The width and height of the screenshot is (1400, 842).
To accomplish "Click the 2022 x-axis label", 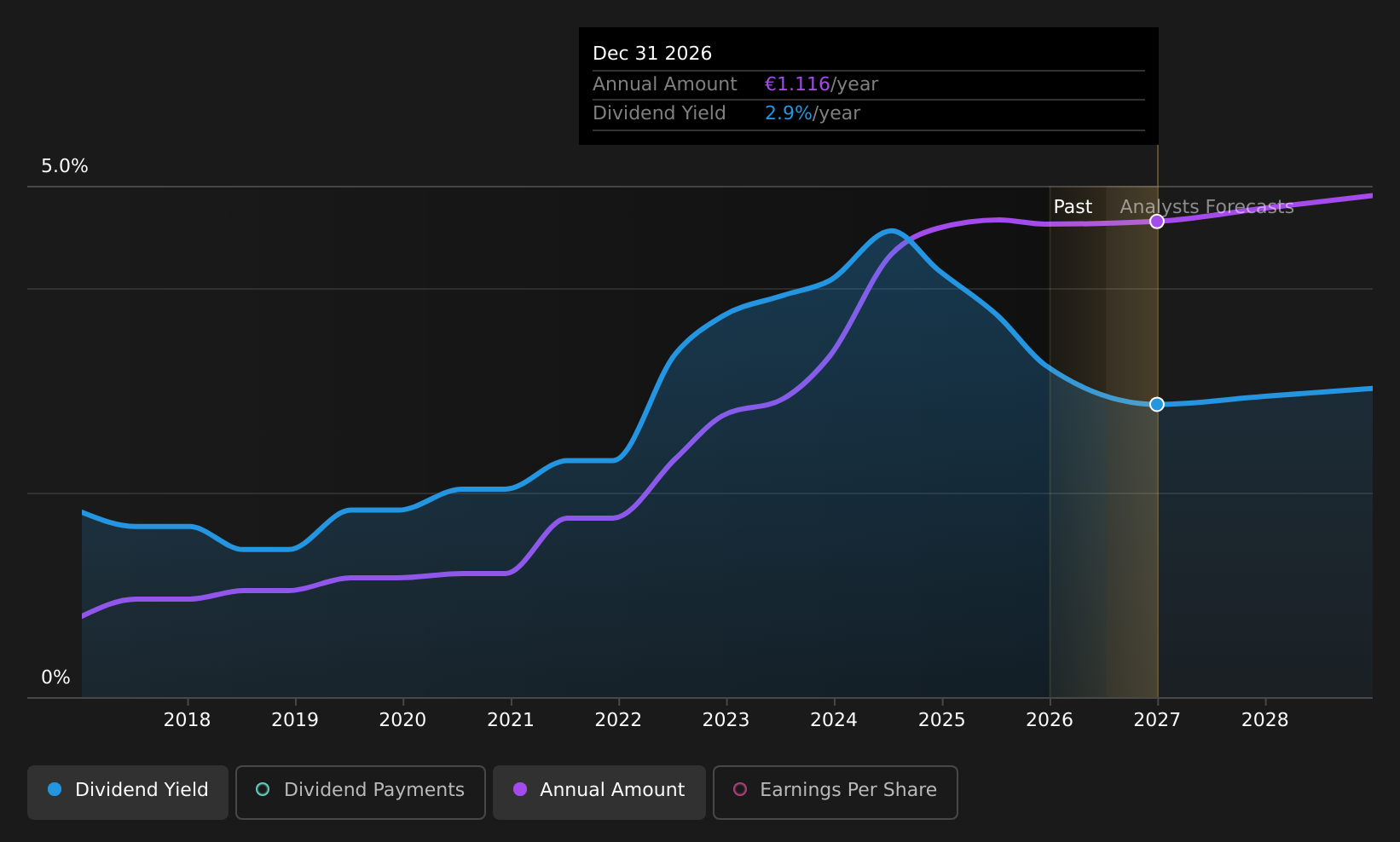I will point(618,720).
